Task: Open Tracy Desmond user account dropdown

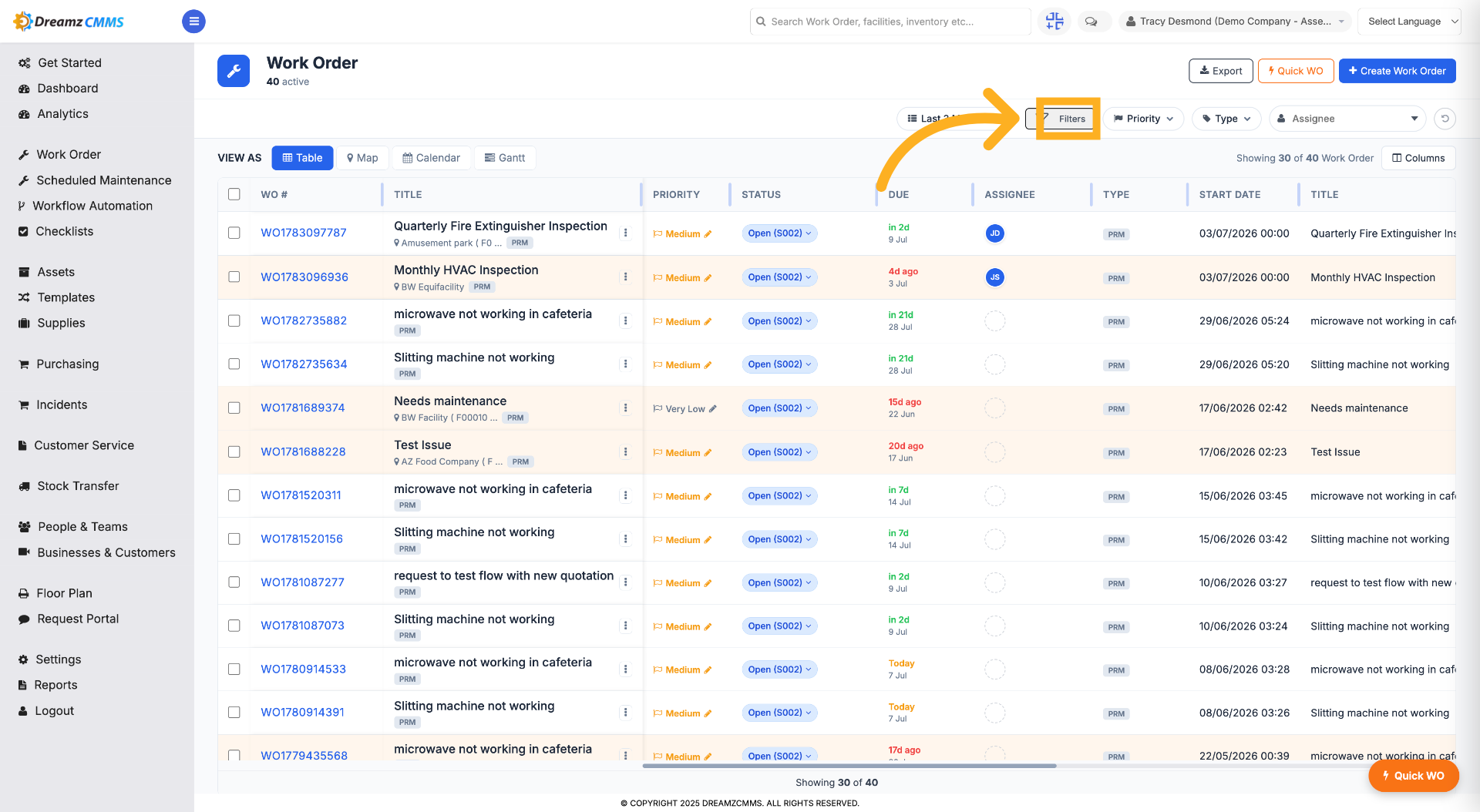Action: pos(1235,22)
